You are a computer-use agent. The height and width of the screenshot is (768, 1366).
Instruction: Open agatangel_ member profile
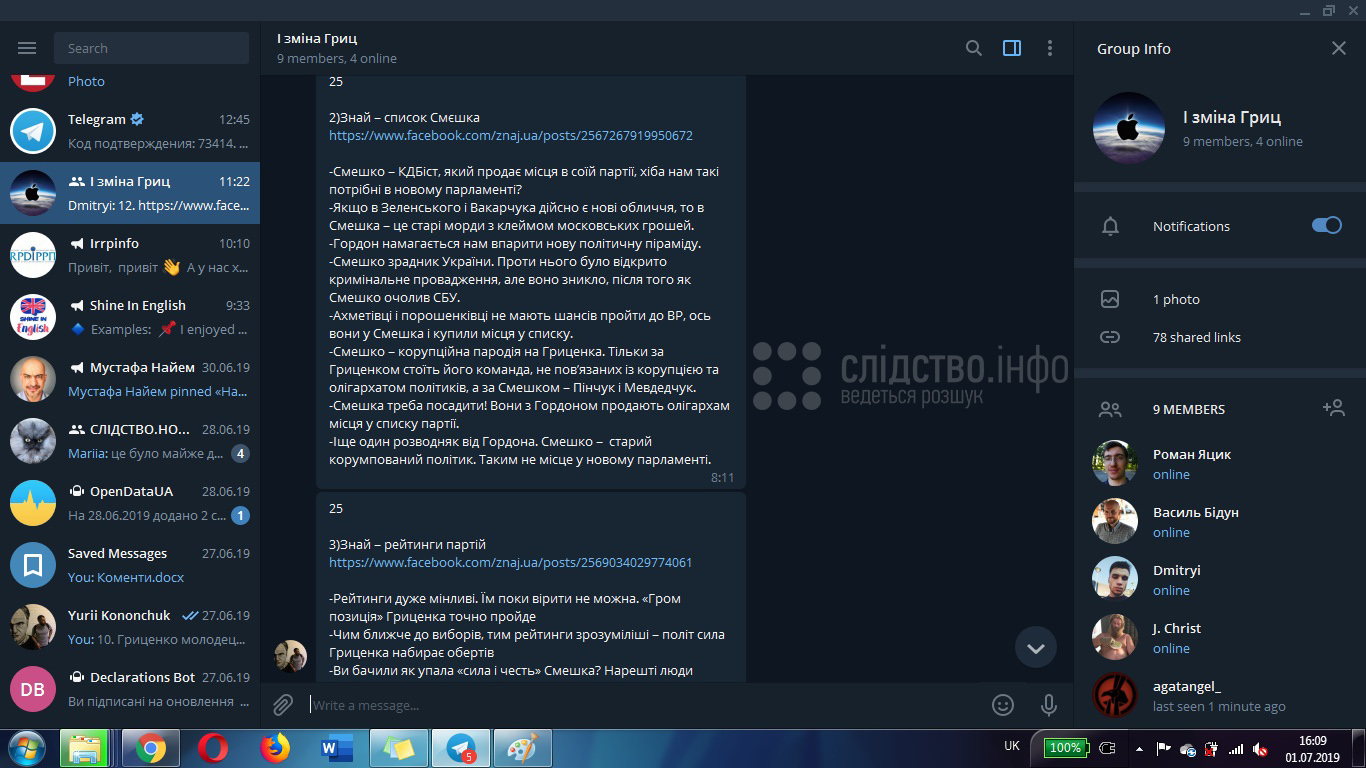(x=1219, y=695)
